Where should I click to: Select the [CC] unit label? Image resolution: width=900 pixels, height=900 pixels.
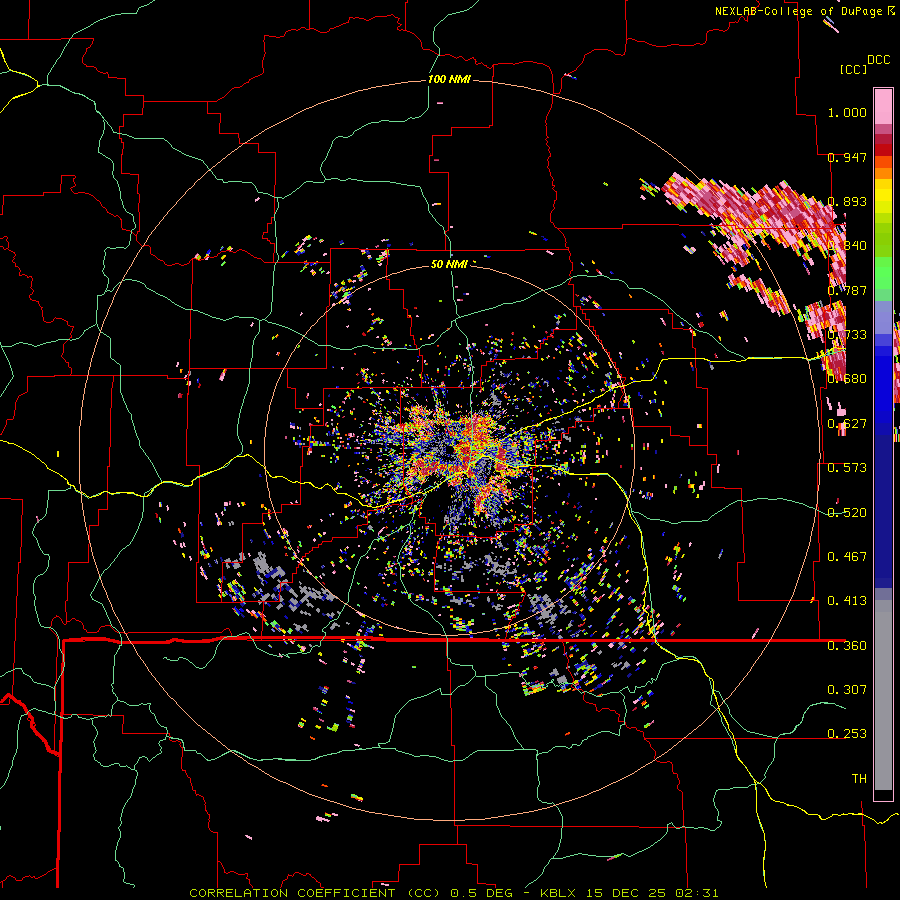click(854, 69)
